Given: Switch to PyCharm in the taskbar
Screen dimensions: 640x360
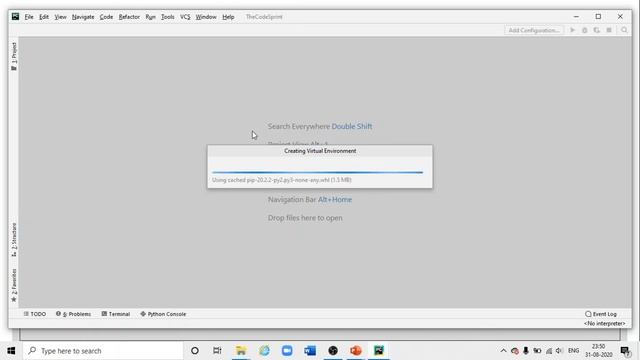Looking at the screenshot, I should pyautogui.click(x=379, y=351).
